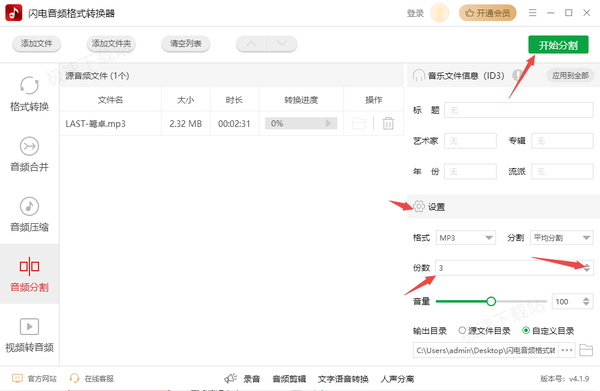Click the 版本号 v4.1.9 version text
Viewport: 600px width, 391px height.
tap(564, 378)
